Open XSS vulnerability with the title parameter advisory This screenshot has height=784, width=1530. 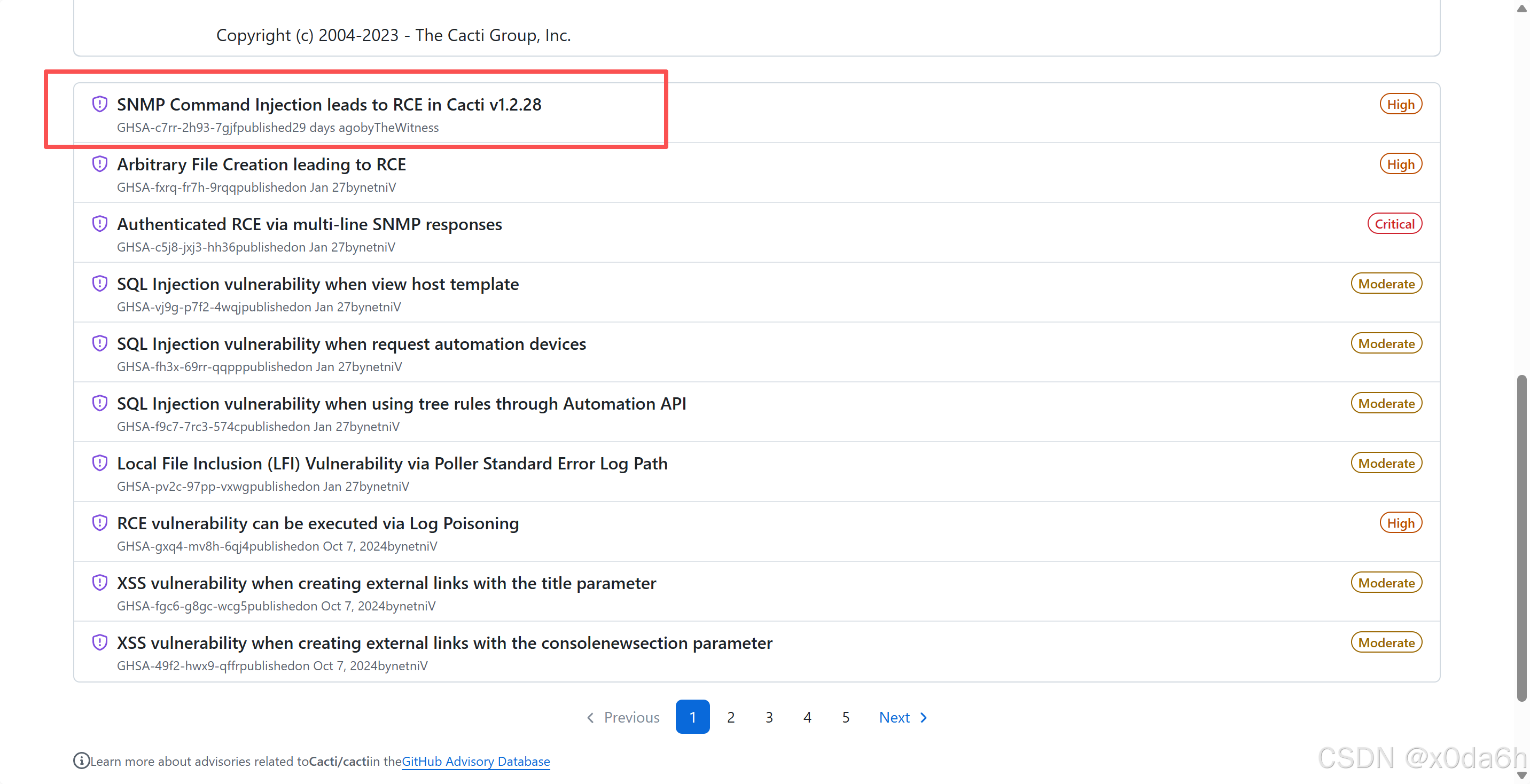click(x=386, y=583)
